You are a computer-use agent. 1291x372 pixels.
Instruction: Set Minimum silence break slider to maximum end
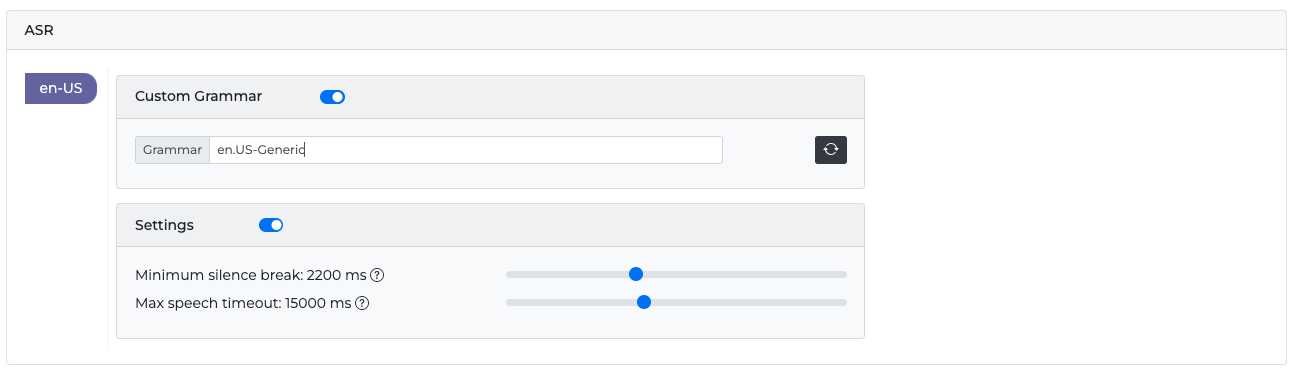pos(846,274)
